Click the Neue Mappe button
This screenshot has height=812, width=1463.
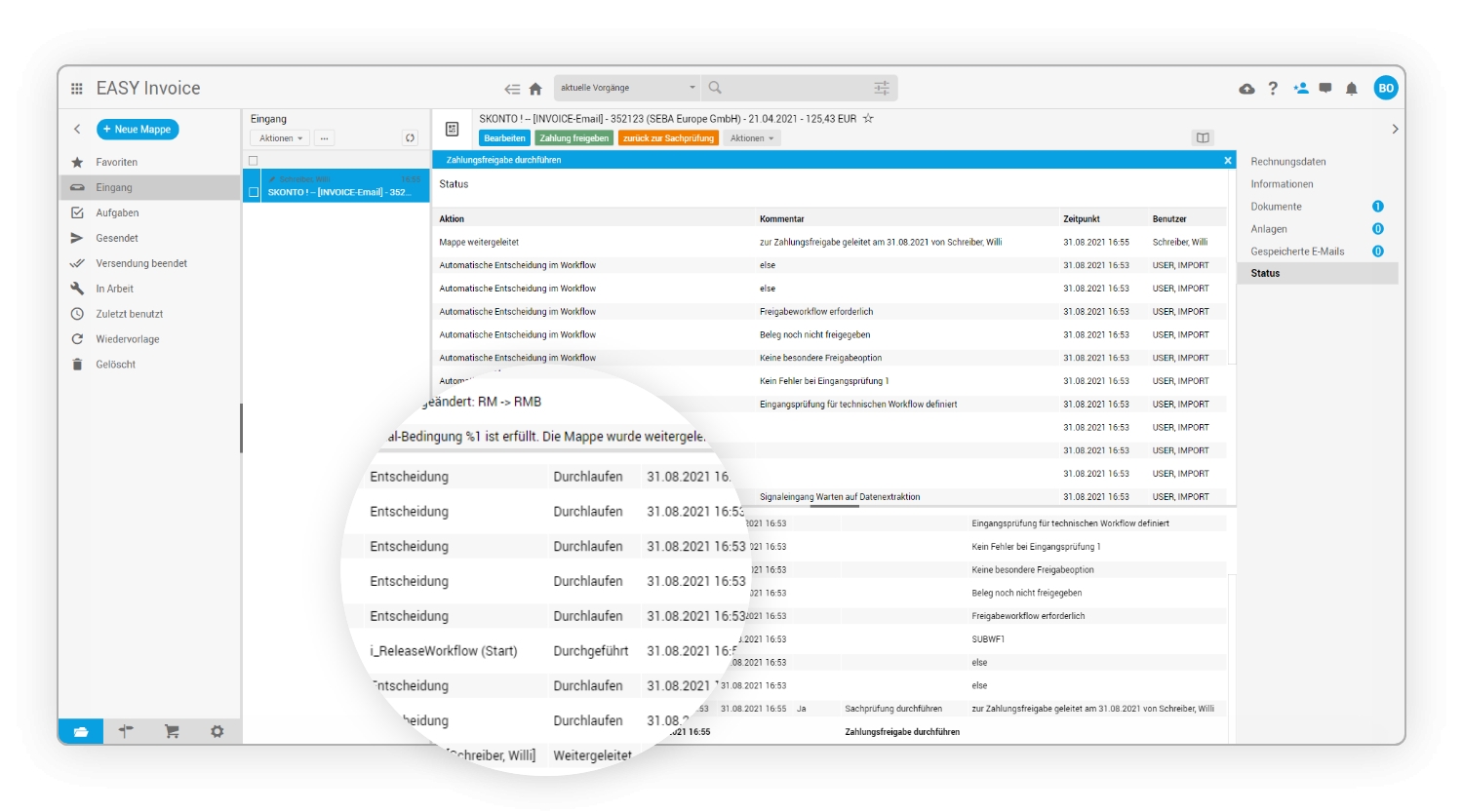pos(138,129)
